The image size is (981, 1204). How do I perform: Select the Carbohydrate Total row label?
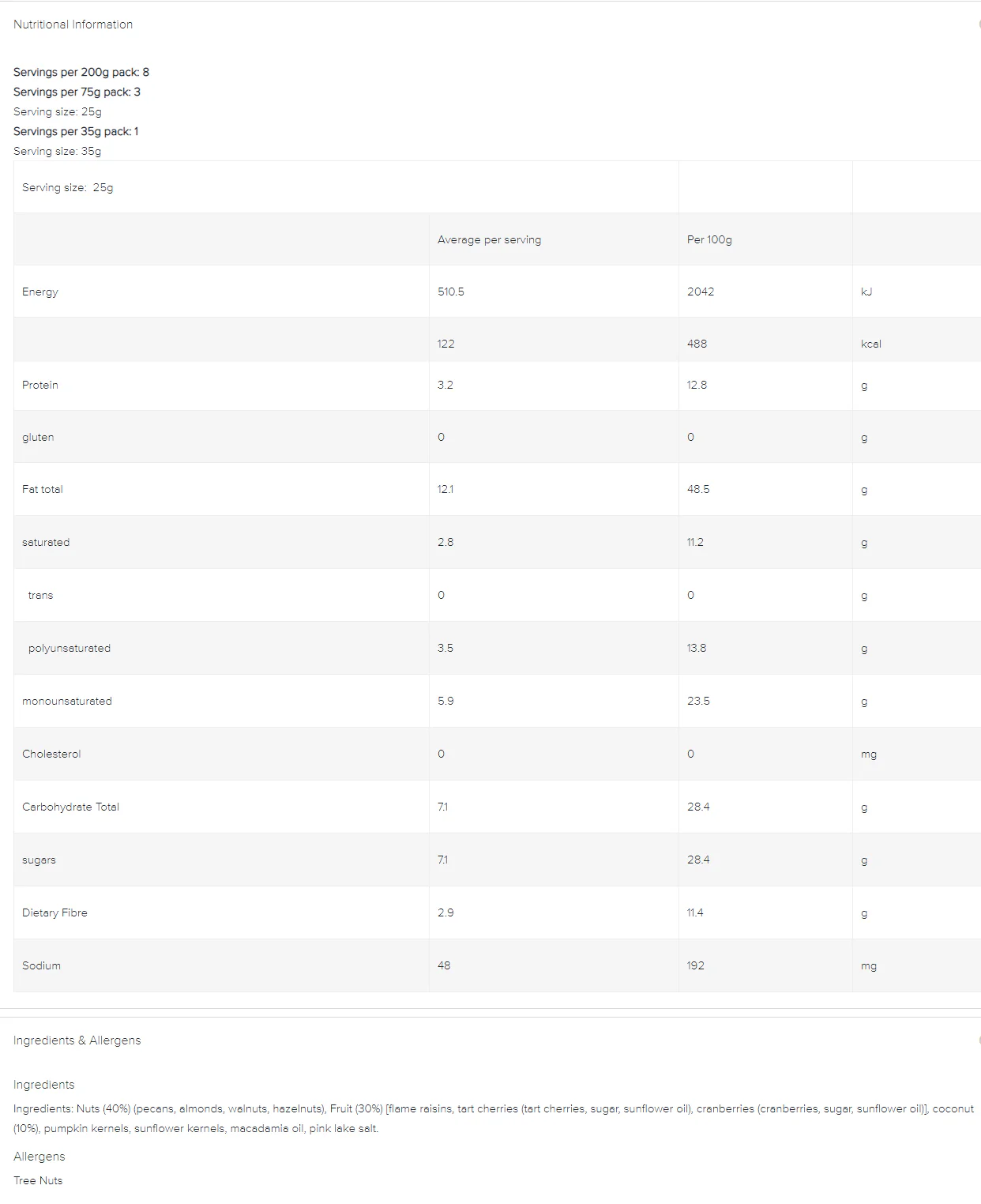coord(70,807)
